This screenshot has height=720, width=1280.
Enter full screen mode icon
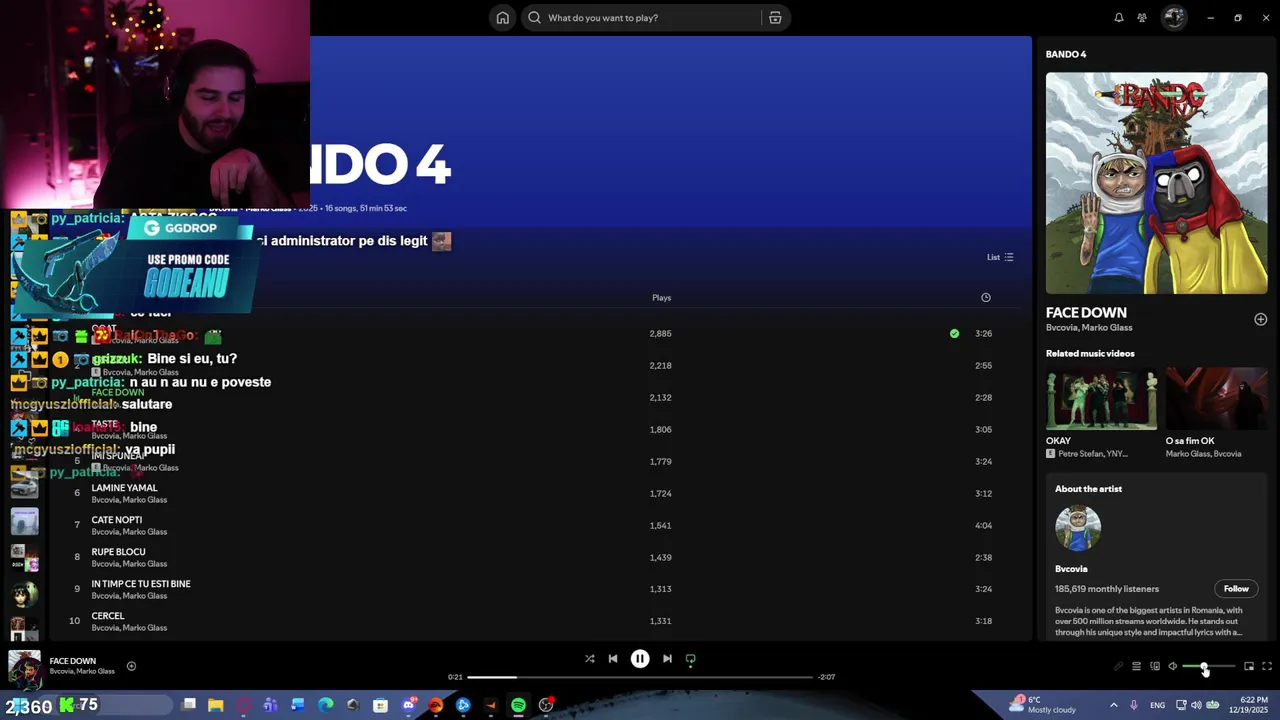[x=1267, y=666]
